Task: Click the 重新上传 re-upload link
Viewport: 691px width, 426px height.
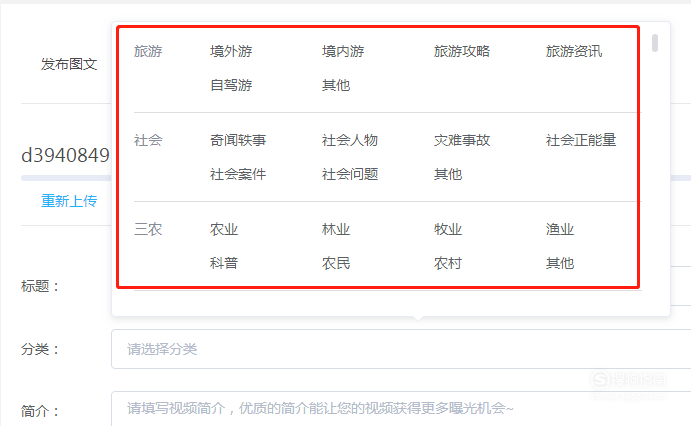Action: [x=69, y=201]
